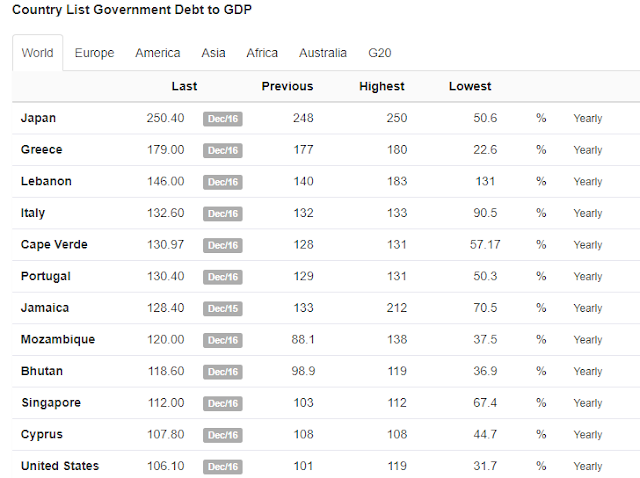Screen dimensions: 640x478
Task: Click the United States link
Action: pos(60,466)
